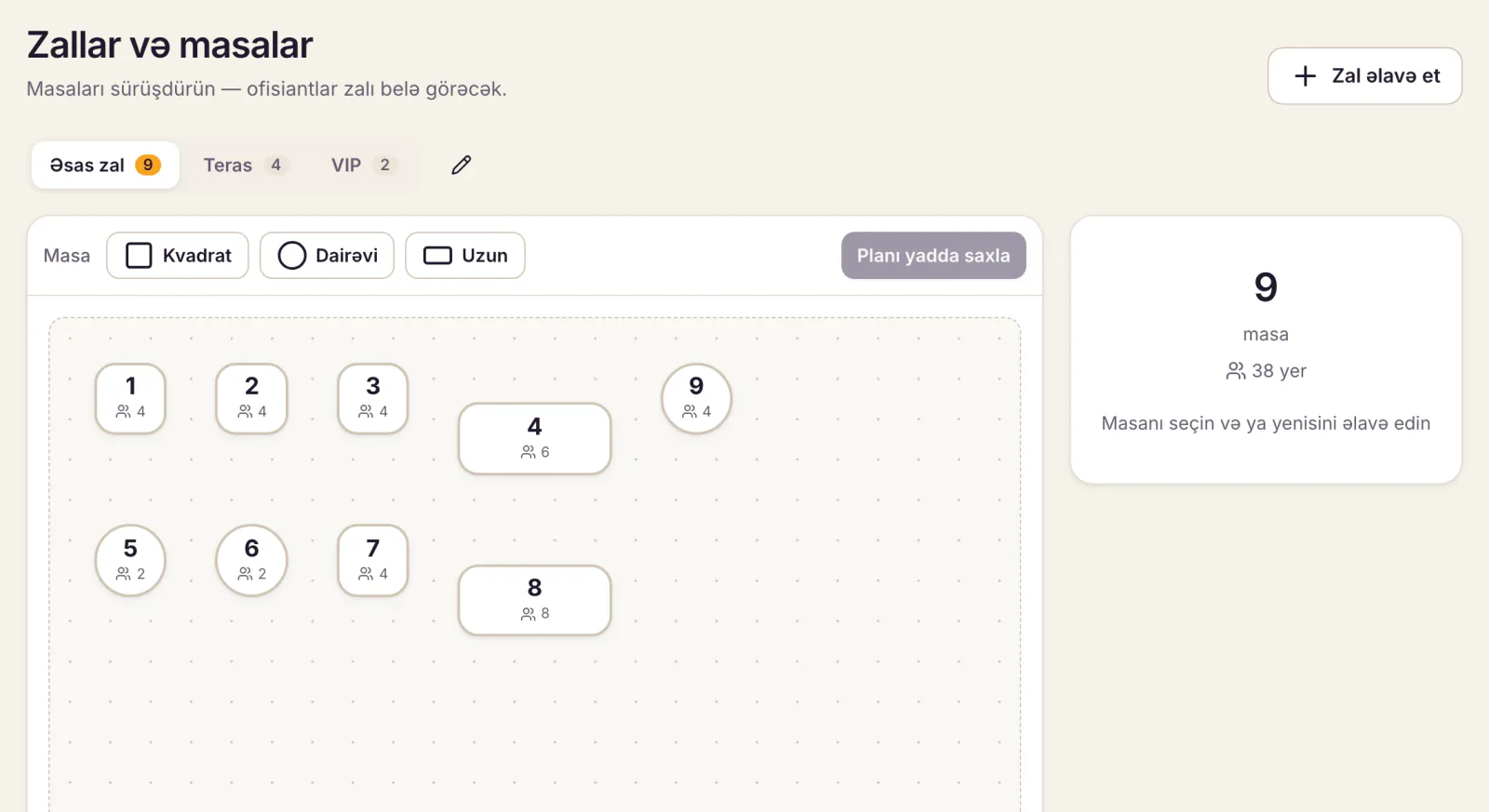
Task: Add a Dairəvi table
Action: point(327,256)
